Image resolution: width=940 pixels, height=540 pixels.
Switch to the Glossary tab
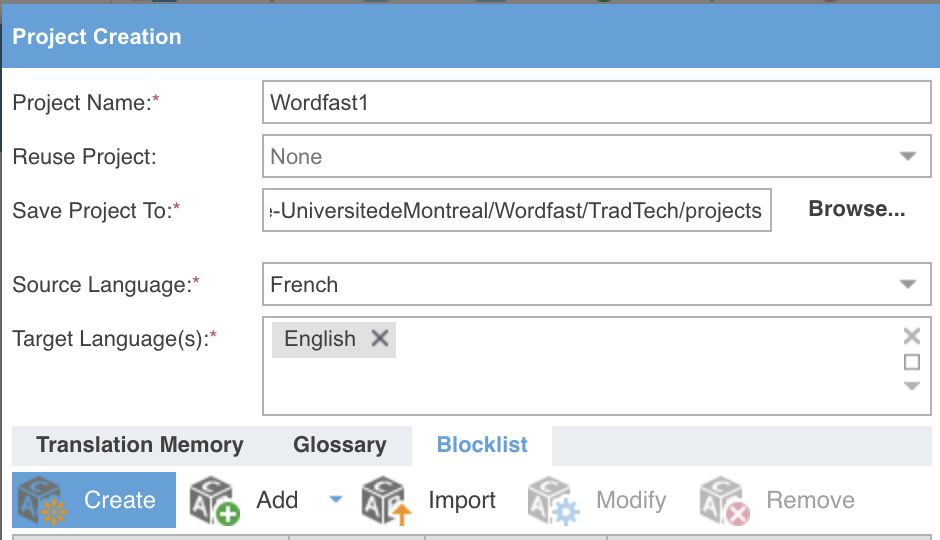point(340,445)
